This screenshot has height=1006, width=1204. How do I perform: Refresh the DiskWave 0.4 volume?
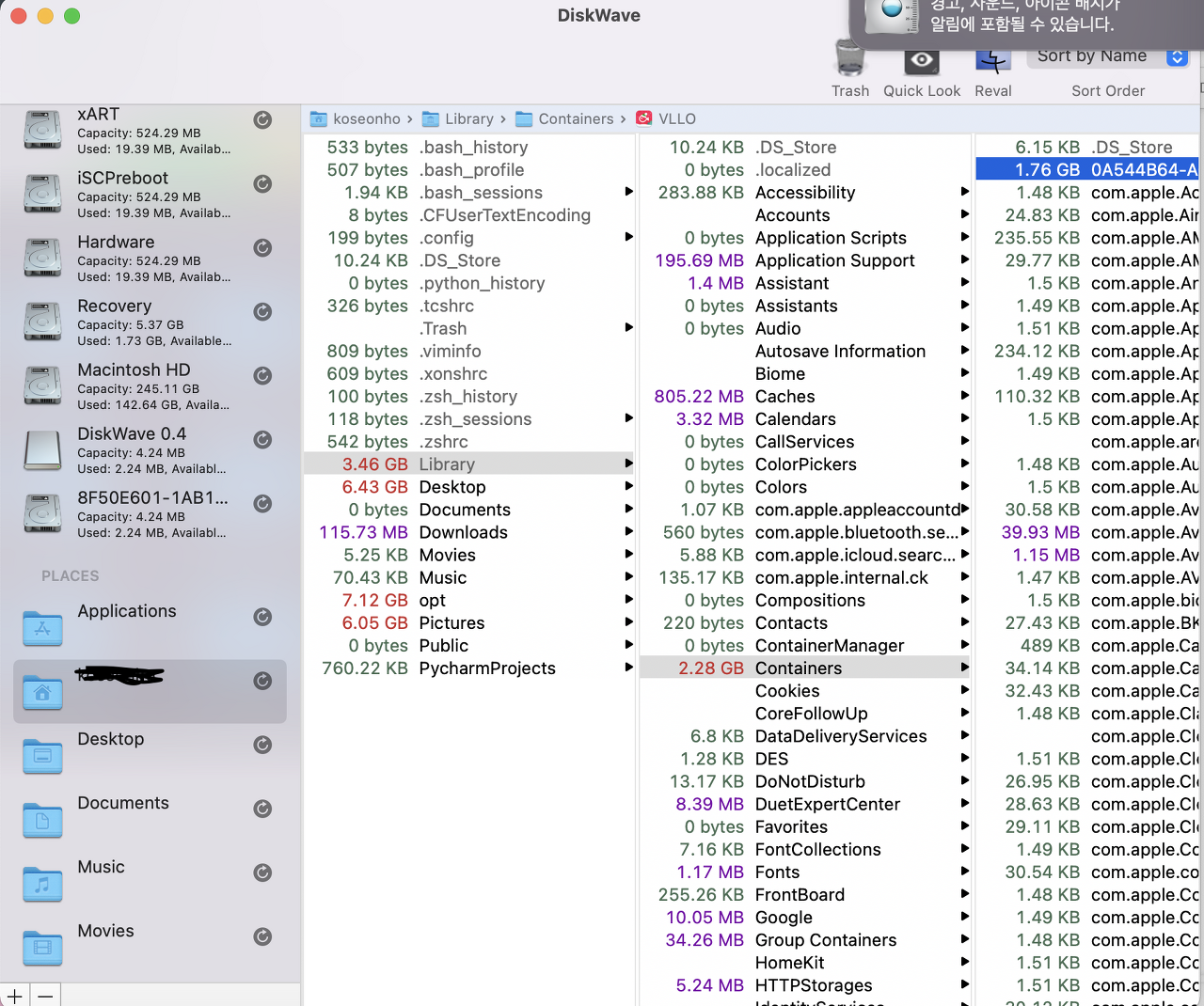(263, 440)
